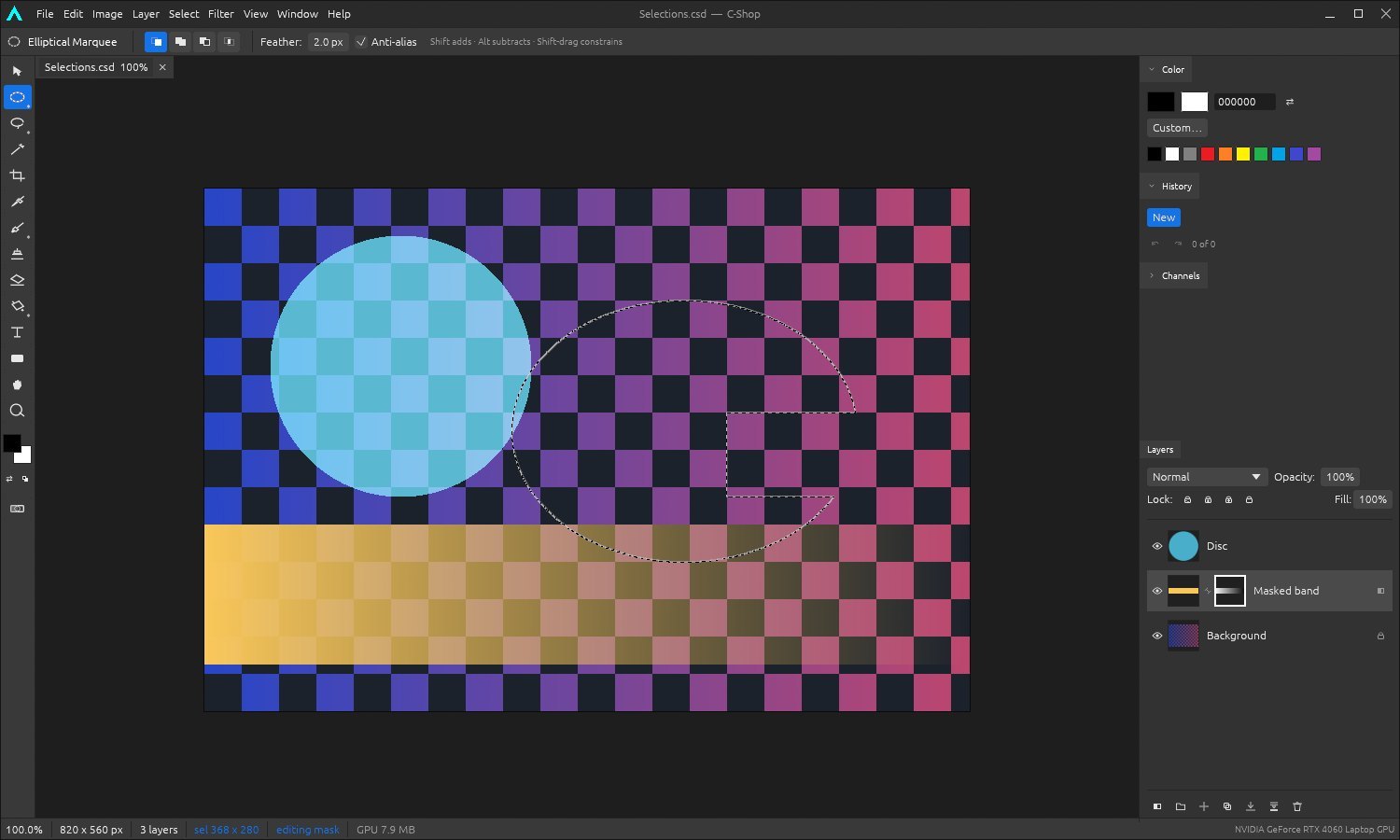Pick the yellow color swatch
1400x840 pixels.
pyautogui.click(x=1243, y=154)
